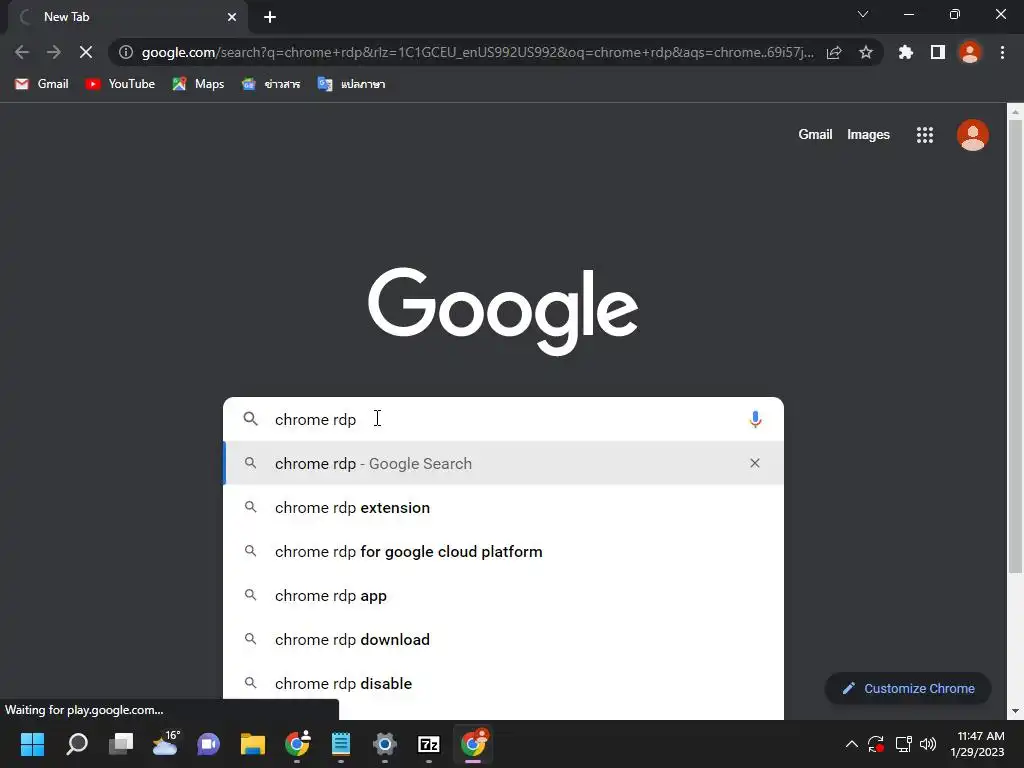The height and width of the screenshot is (768, 1024).
Task: Open YouTube bookmark
Action: [120, 84]
